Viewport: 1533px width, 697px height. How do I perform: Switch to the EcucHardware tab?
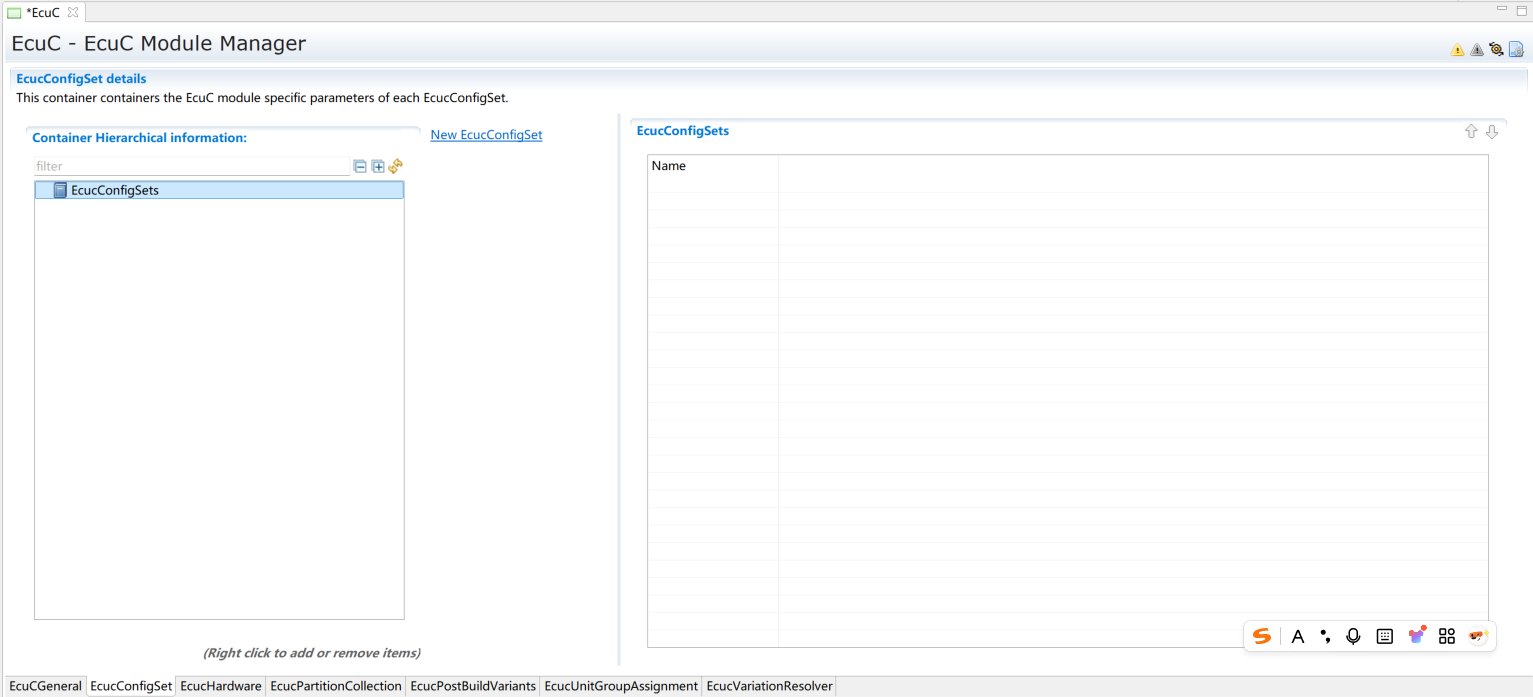pos(221,686)
